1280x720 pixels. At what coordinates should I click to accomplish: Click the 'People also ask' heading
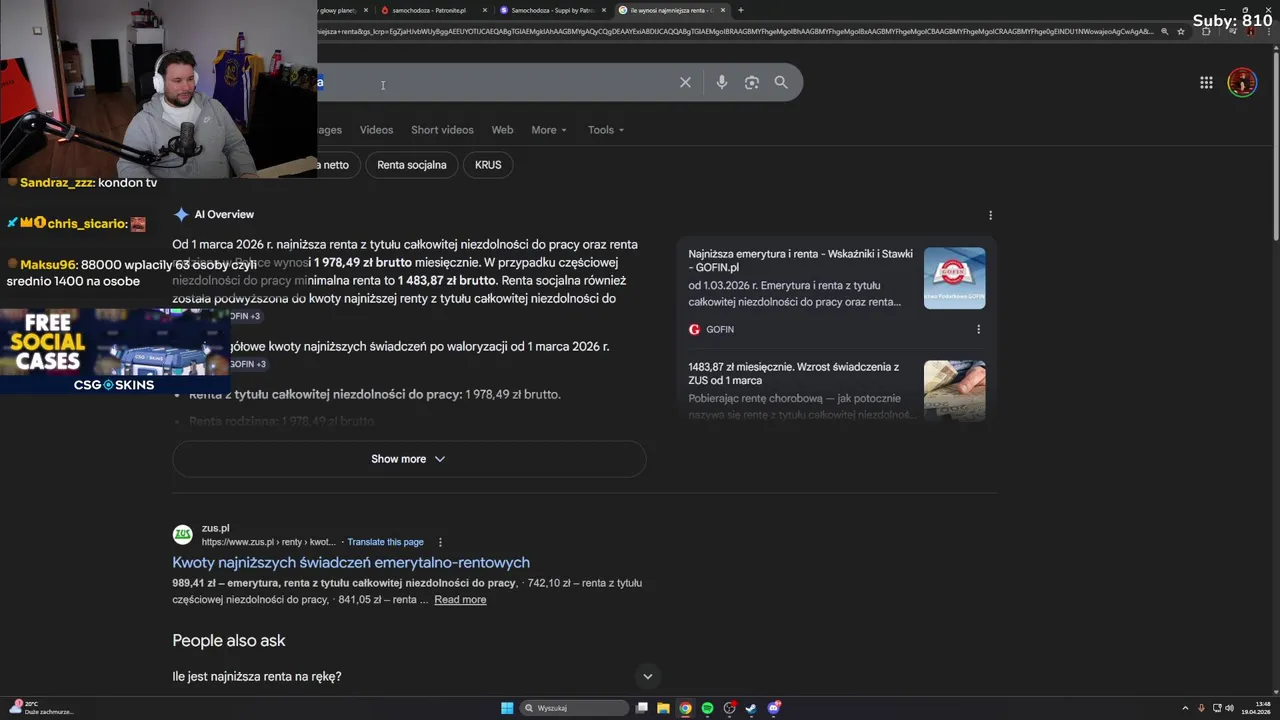(x=229, y=641)
